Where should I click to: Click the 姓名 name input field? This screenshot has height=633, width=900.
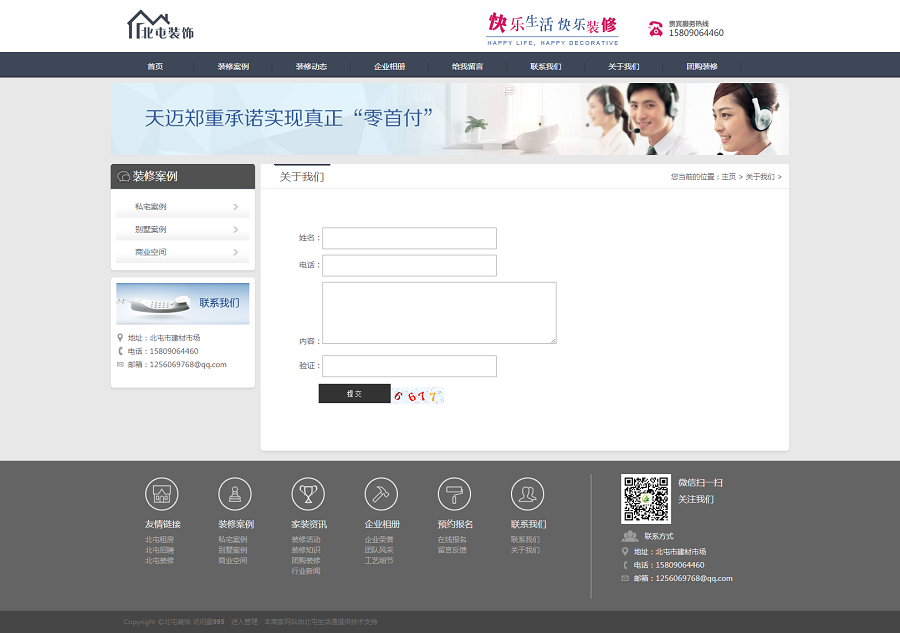click(x=409, y=238)
